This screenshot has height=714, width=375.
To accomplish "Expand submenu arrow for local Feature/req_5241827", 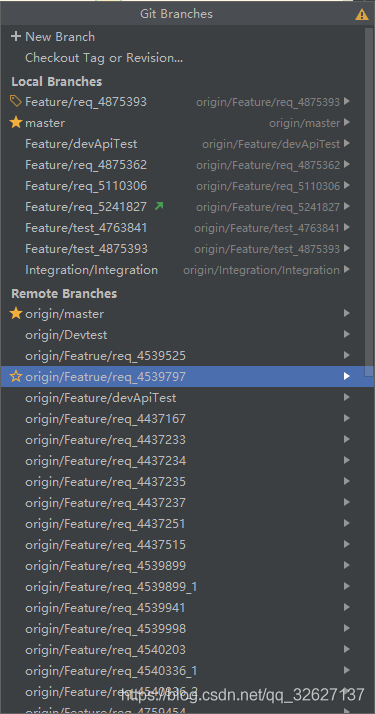I will pyautogui.click(x=347, y=206).
